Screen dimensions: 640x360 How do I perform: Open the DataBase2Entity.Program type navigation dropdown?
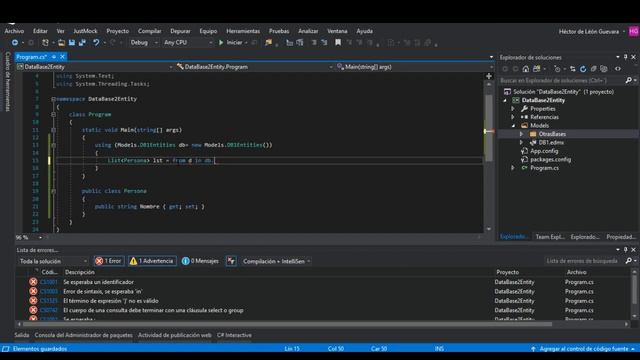pyautogui.click(x=254, y=67)
